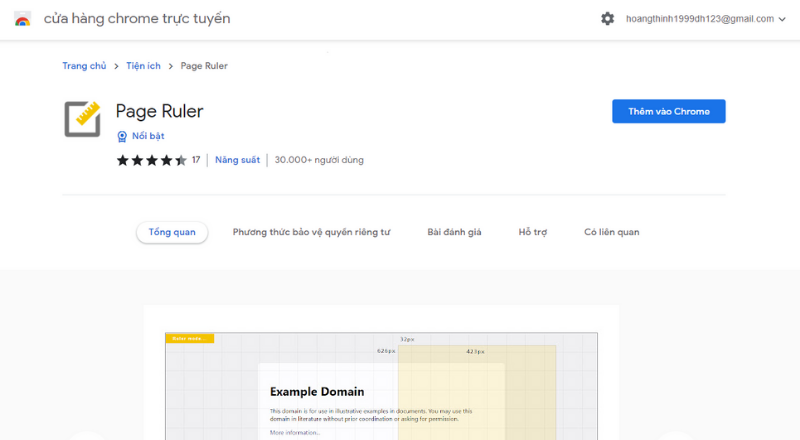Click the Nổi bật badge icon
Screen dimensions: 800x440
pyautogui.click(x=122, y=136)
